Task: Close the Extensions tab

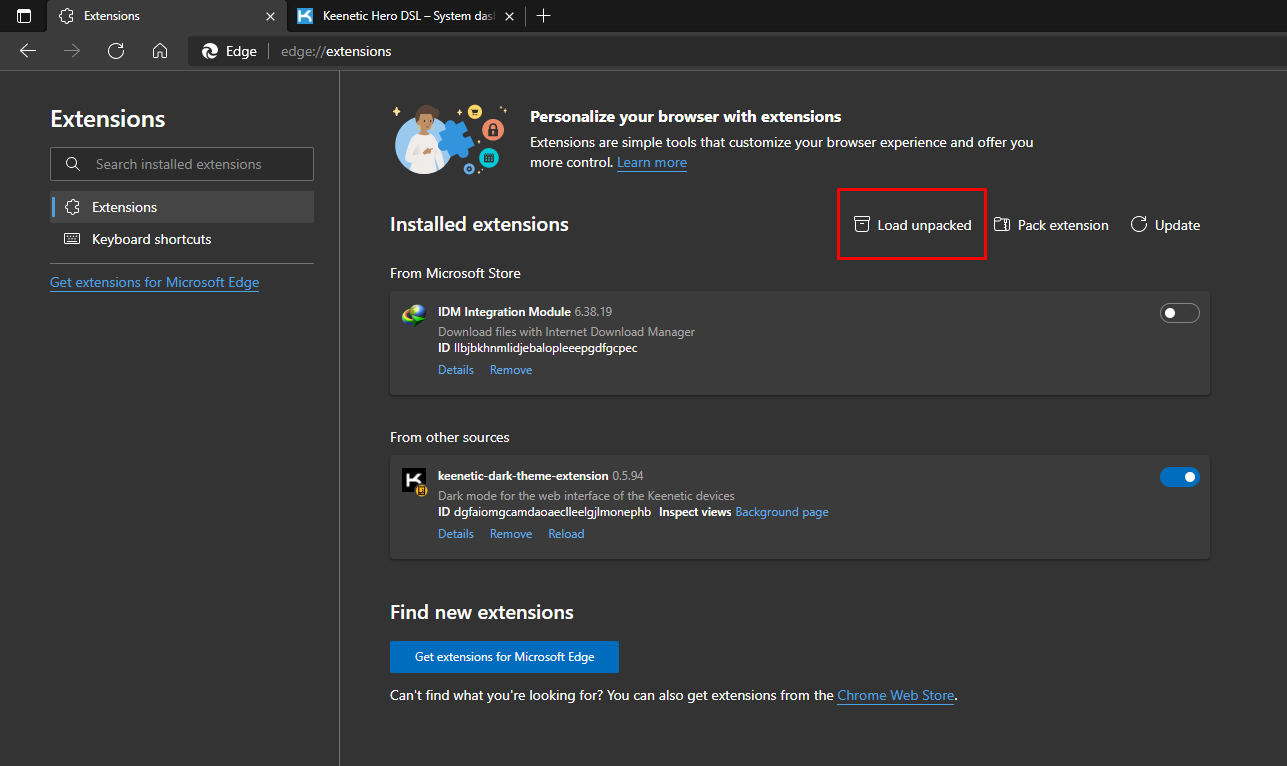Action: click(x=270, y=16)
